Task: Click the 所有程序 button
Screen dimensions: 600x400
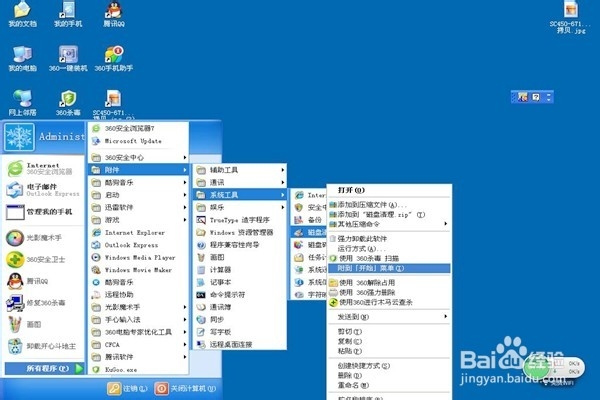Action: click(x=44, y=368)
